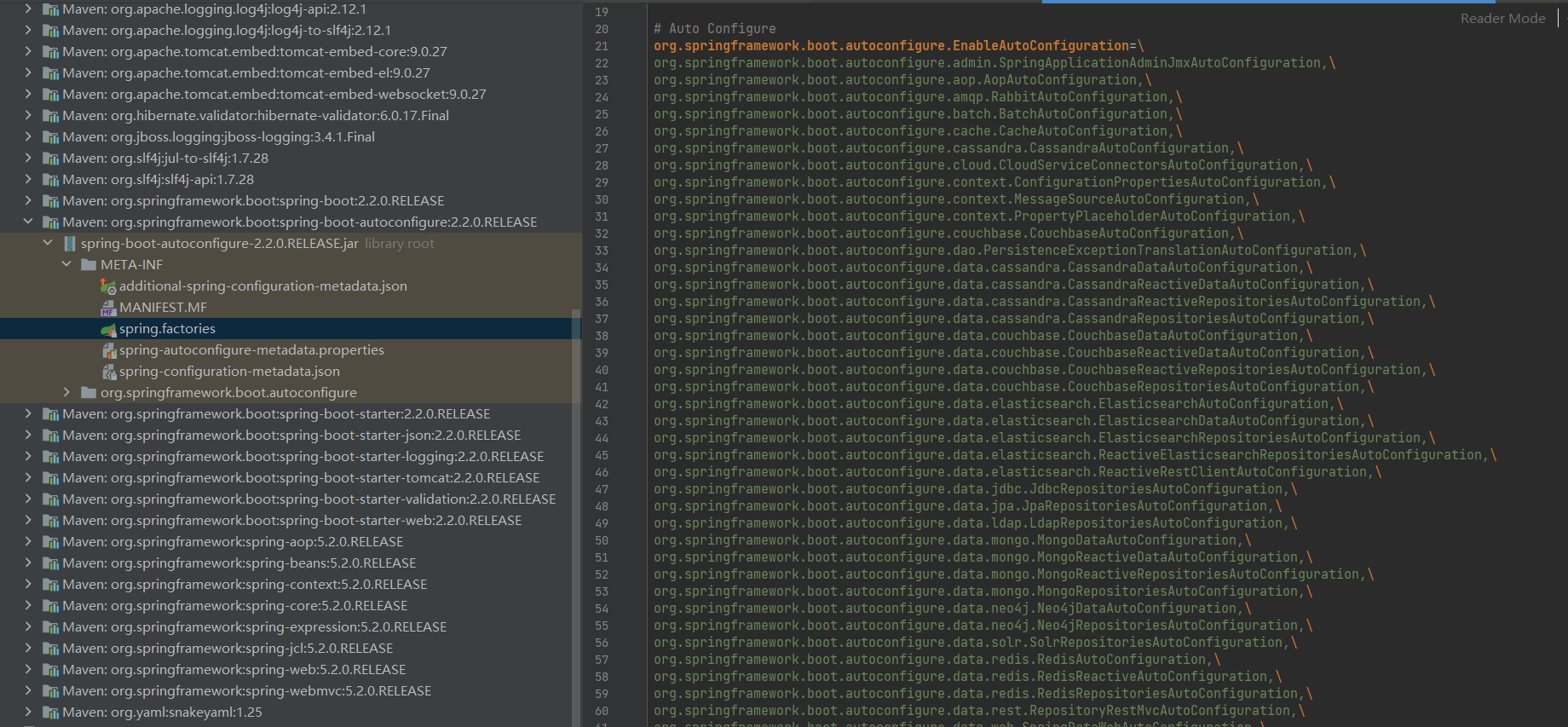This screenshot has width=1568, height=727.
Task: Click the snakeyaml Maven library icon
Action: [x=51, y=713]
